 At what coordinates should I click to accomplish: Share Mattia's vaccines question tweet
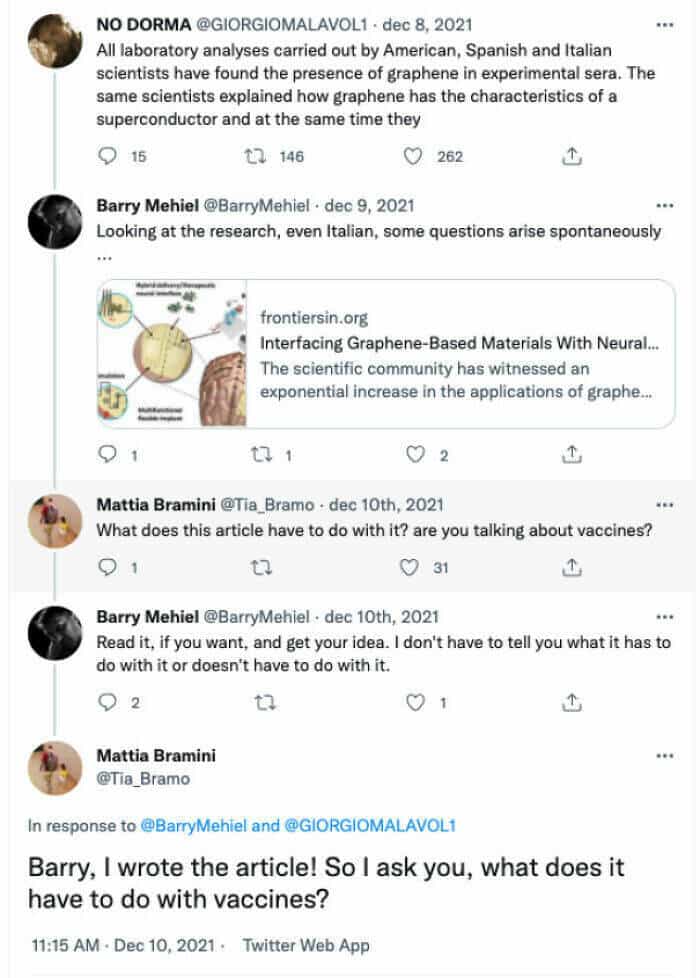[x=572, y=568]
